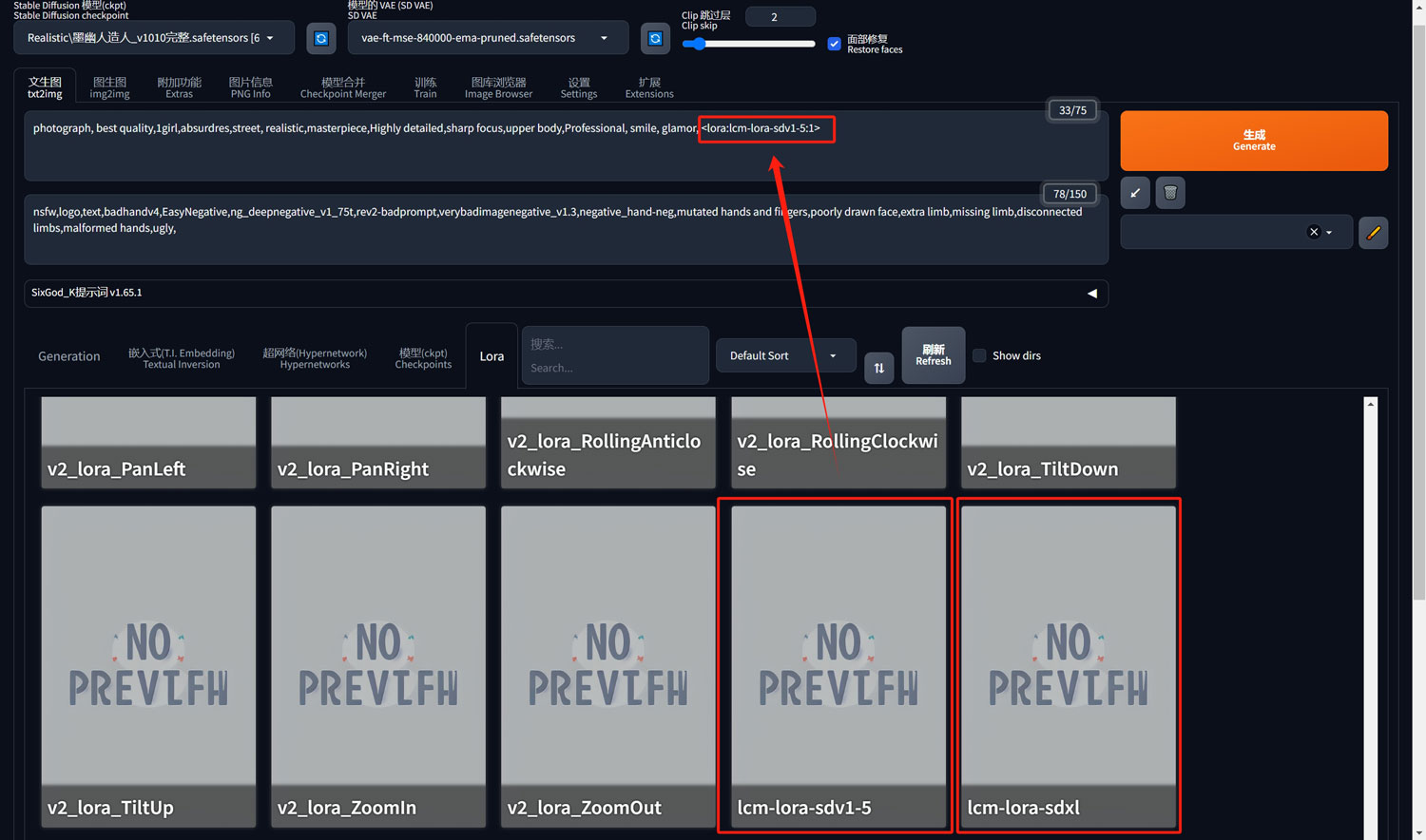Select the lcm-lora-sdxl Lora card

pos(1069,665)
